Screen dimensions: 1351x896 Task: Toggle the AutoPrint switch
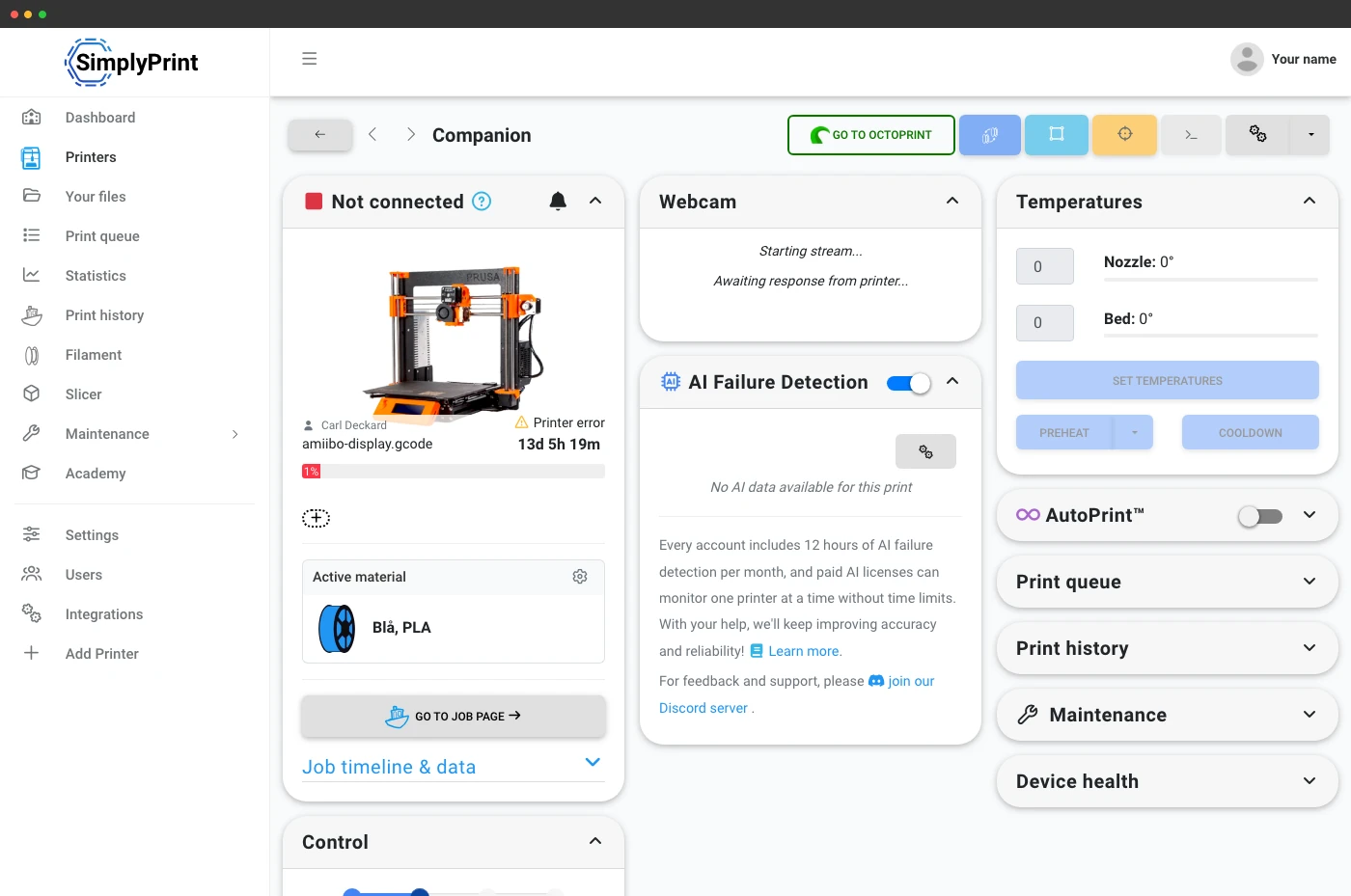click(x=1260, y=516)
